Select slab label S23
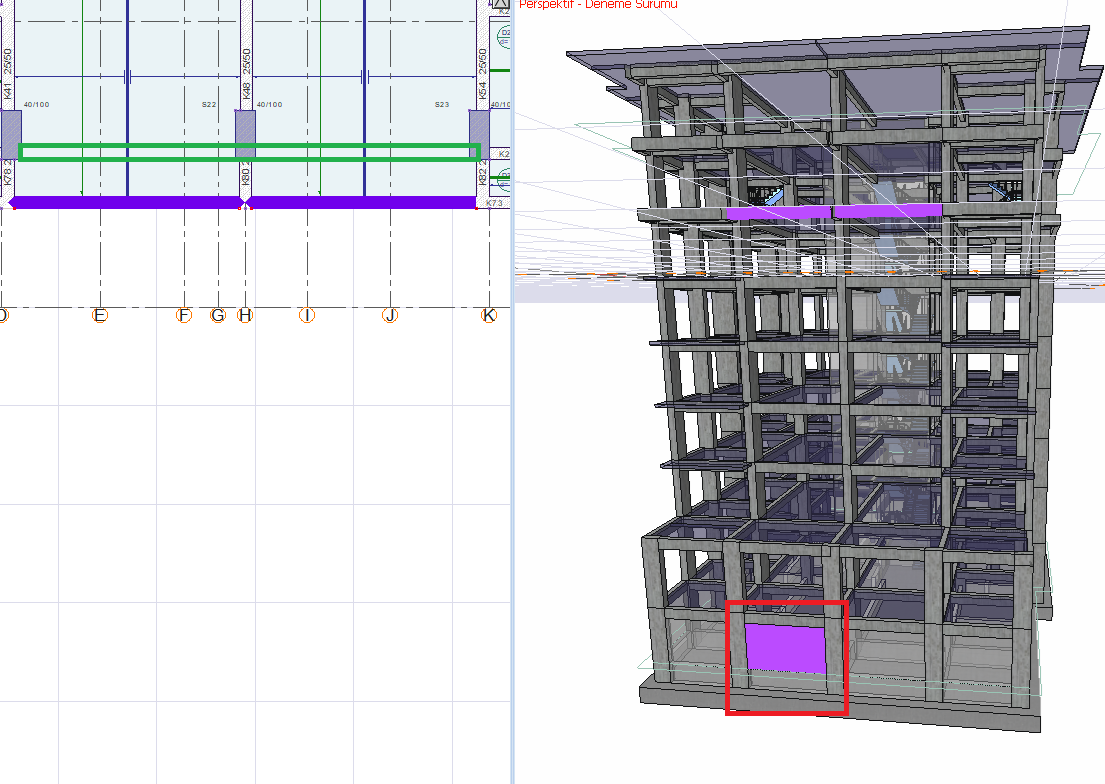 coord(442,104)
